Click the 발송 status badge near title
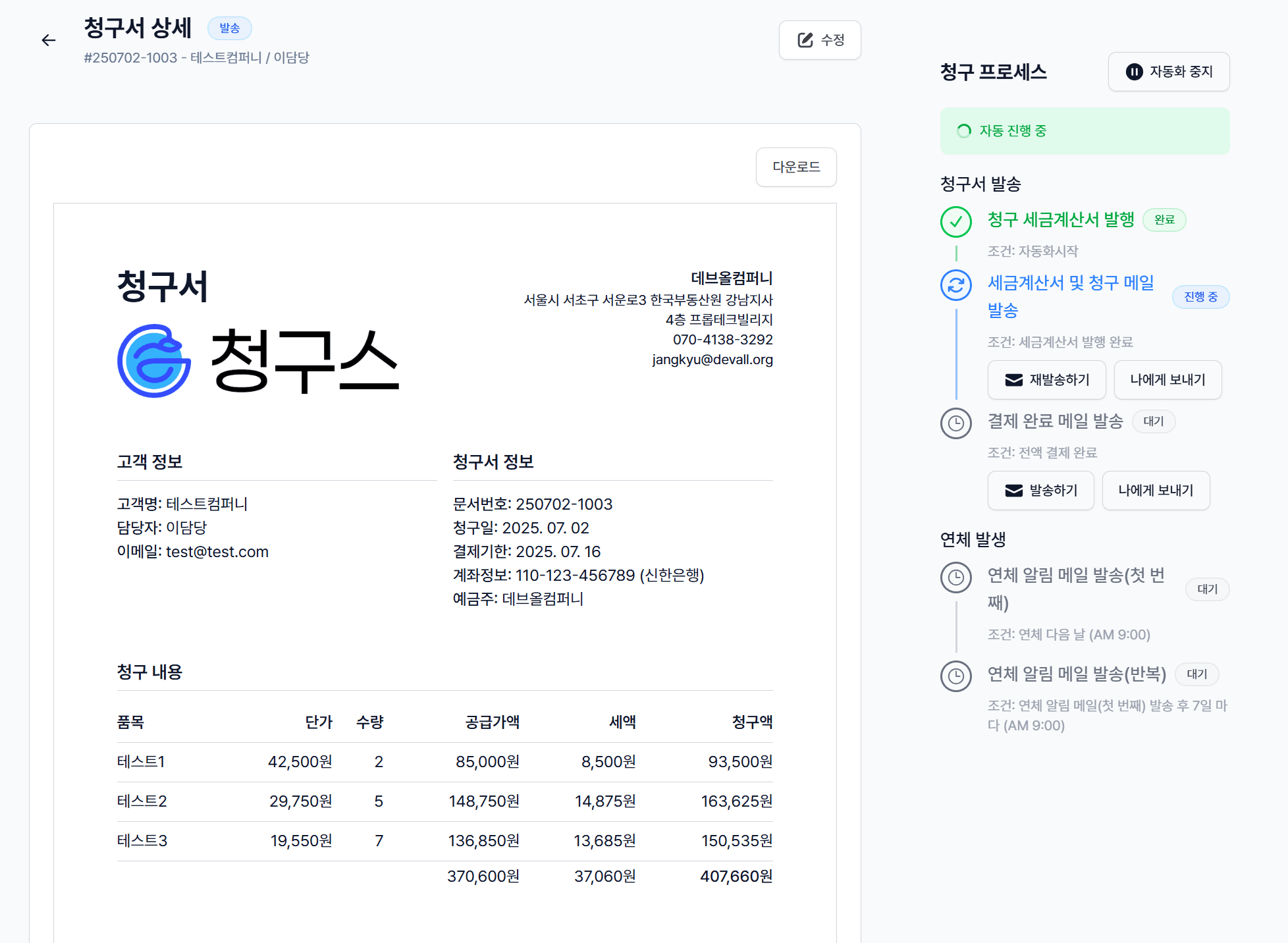Image resolution: width=1288 pixels, height=943 pixels. coord(229,28)
